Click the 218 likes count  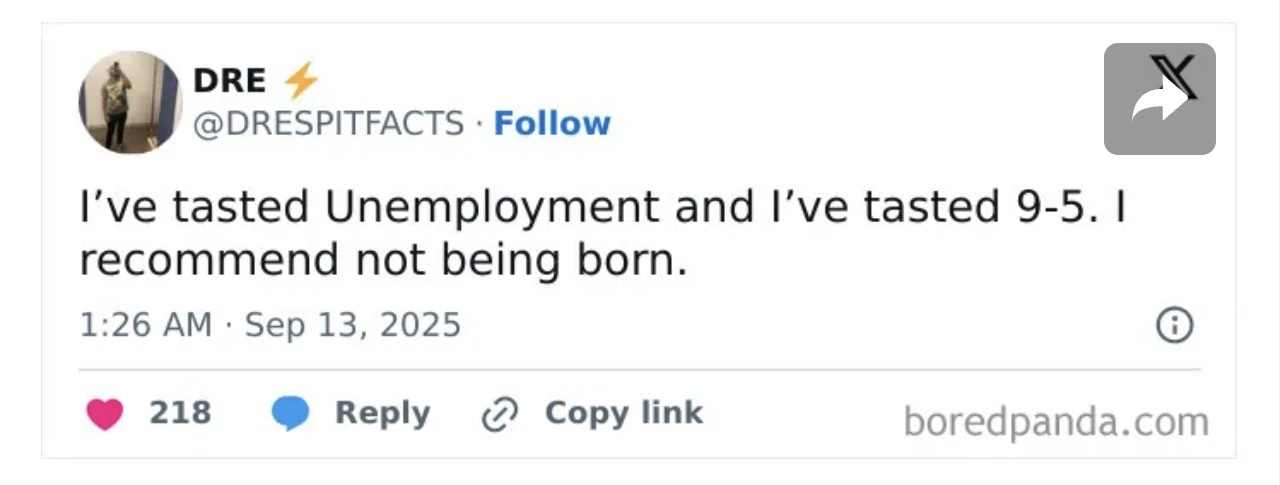[x=180, y=413]
